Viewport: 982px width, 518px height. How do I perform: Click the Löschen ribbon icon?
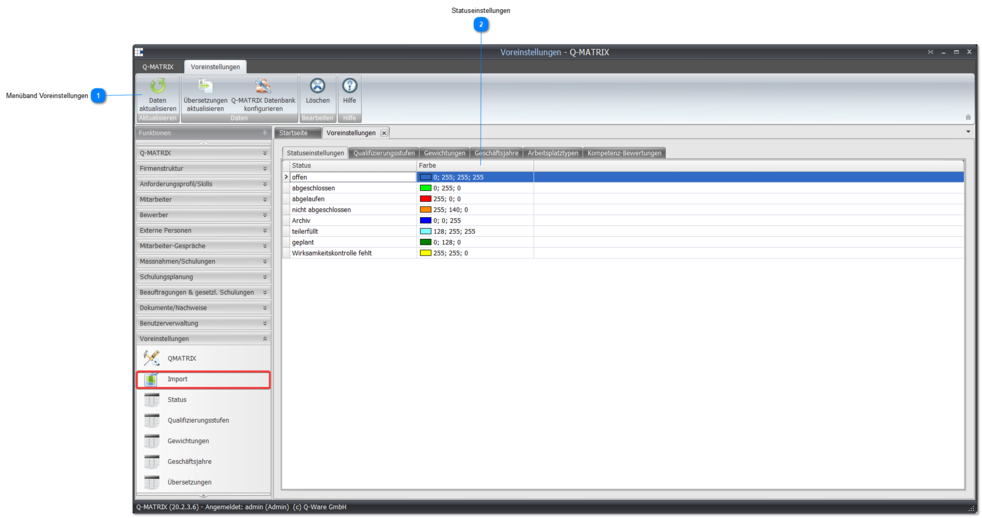318,86
